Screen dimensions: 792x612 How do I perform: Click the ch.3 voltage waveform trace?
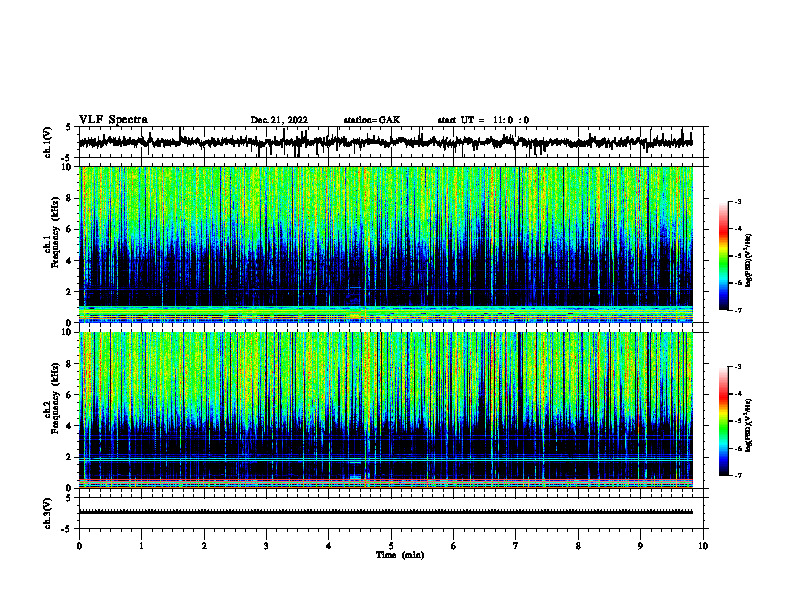386,512
